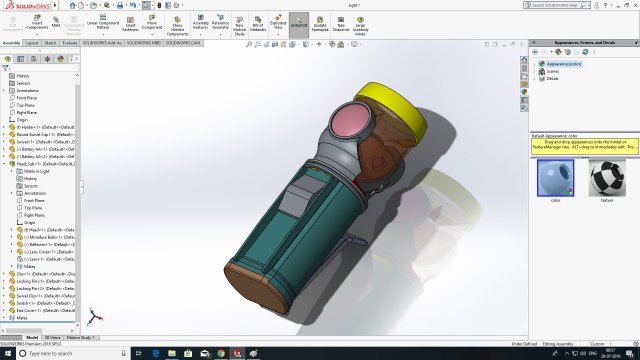The width and height of the screenshot is (640, 360).
Task: Switch to the Assembly tab
Action: tap(11, 43)
